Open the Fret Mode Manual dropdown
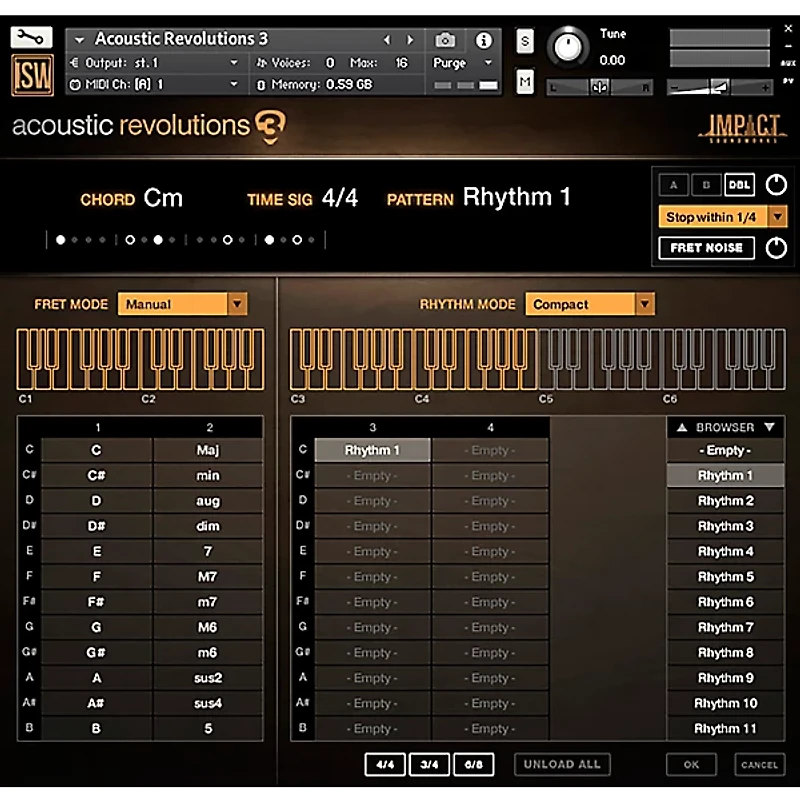This screenshot has width=800, height=800. coord(182,304)
